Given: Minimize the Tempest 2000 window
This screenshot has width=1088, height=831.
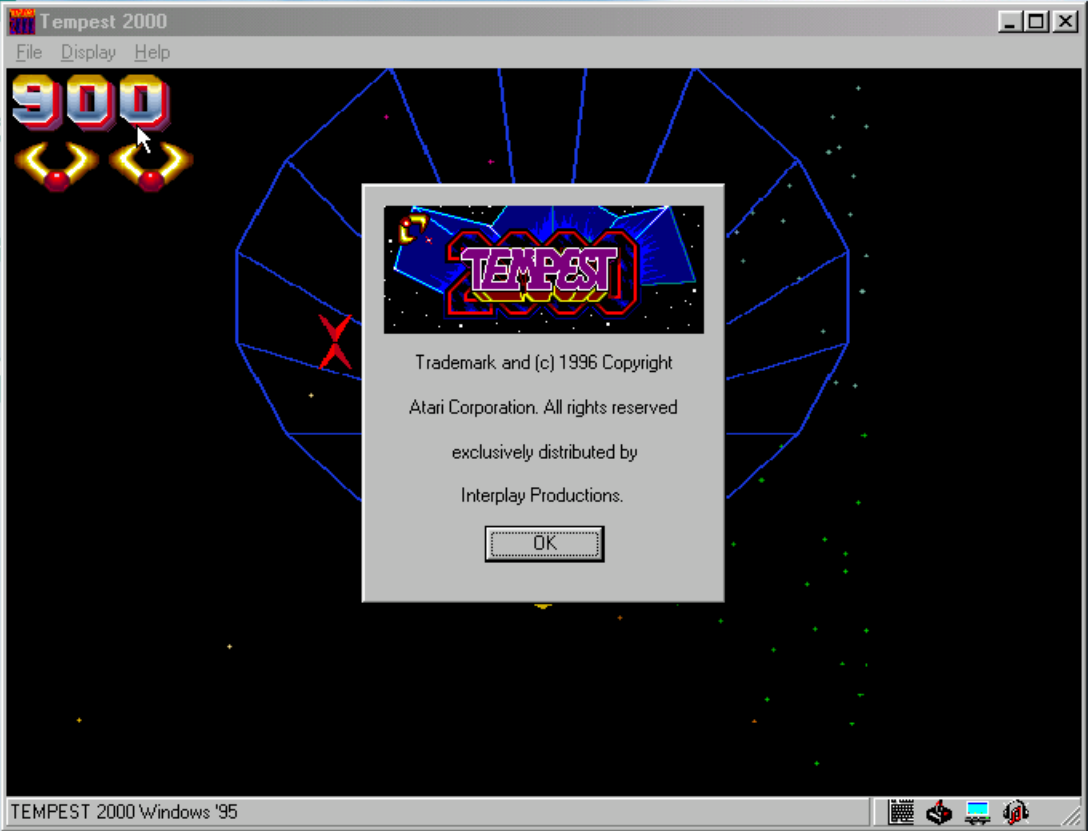Looking at the screenshot, I should 1010,22.
